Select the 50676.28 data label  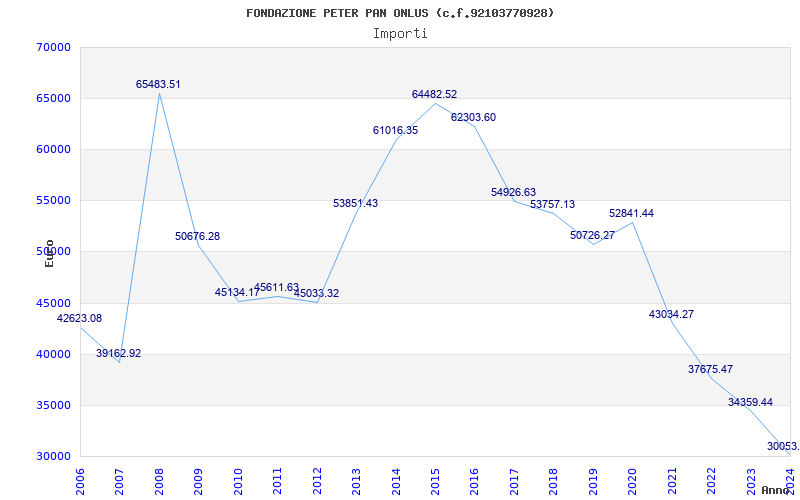(197, 237)
